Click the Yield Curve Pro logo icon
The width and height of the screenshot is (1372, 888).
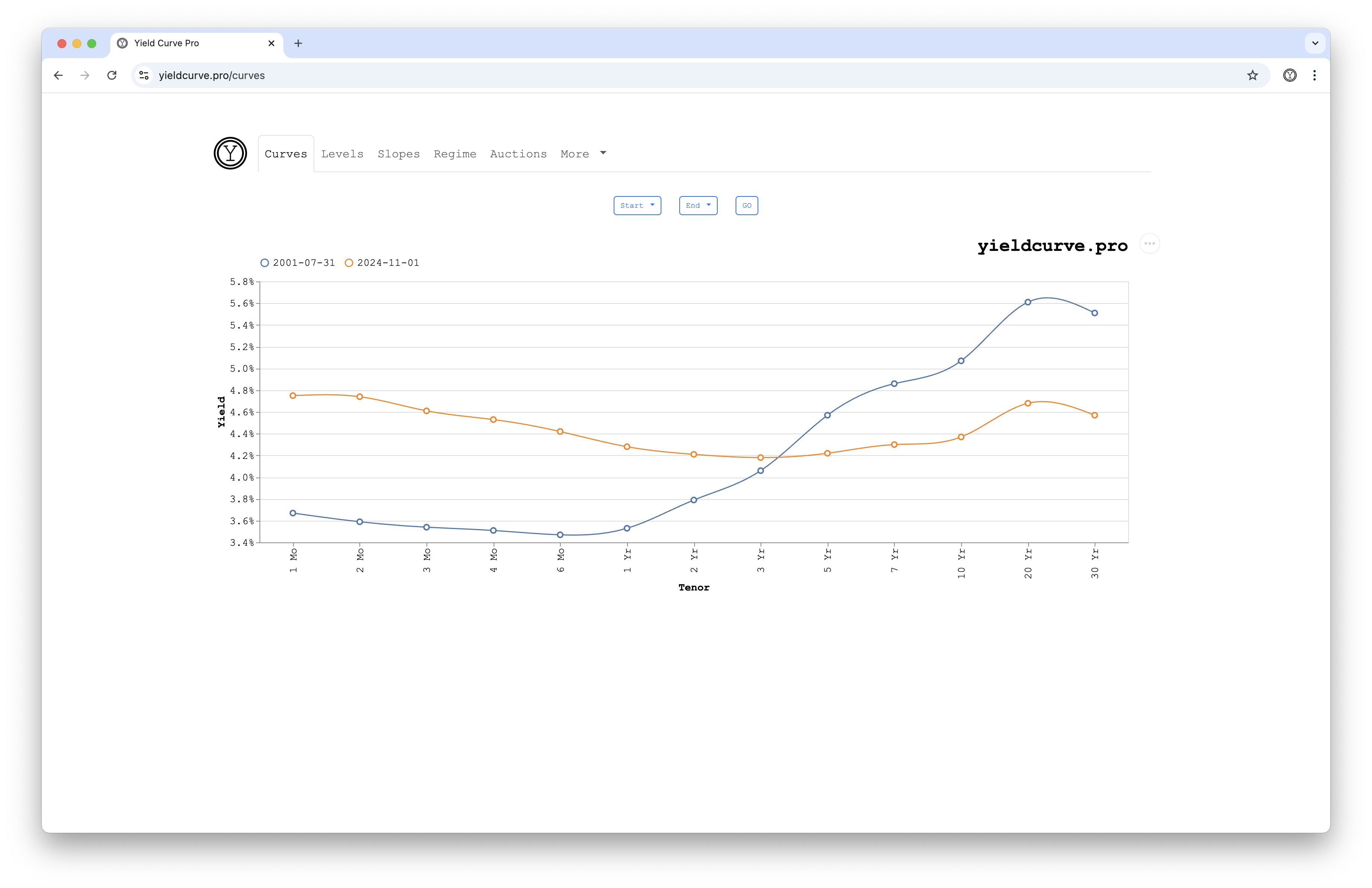(230, 153)
